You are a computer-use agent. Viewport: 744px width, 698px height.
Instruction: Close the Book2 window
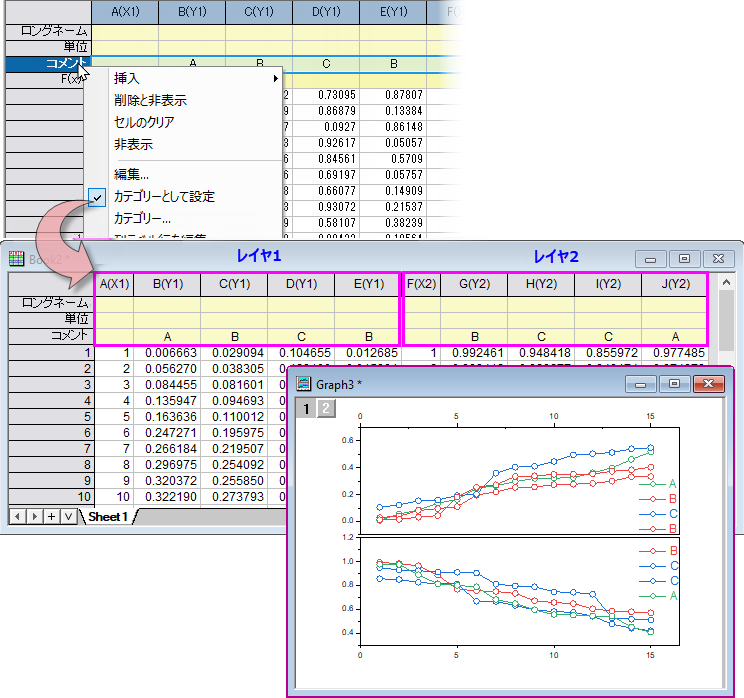[718, 259]
